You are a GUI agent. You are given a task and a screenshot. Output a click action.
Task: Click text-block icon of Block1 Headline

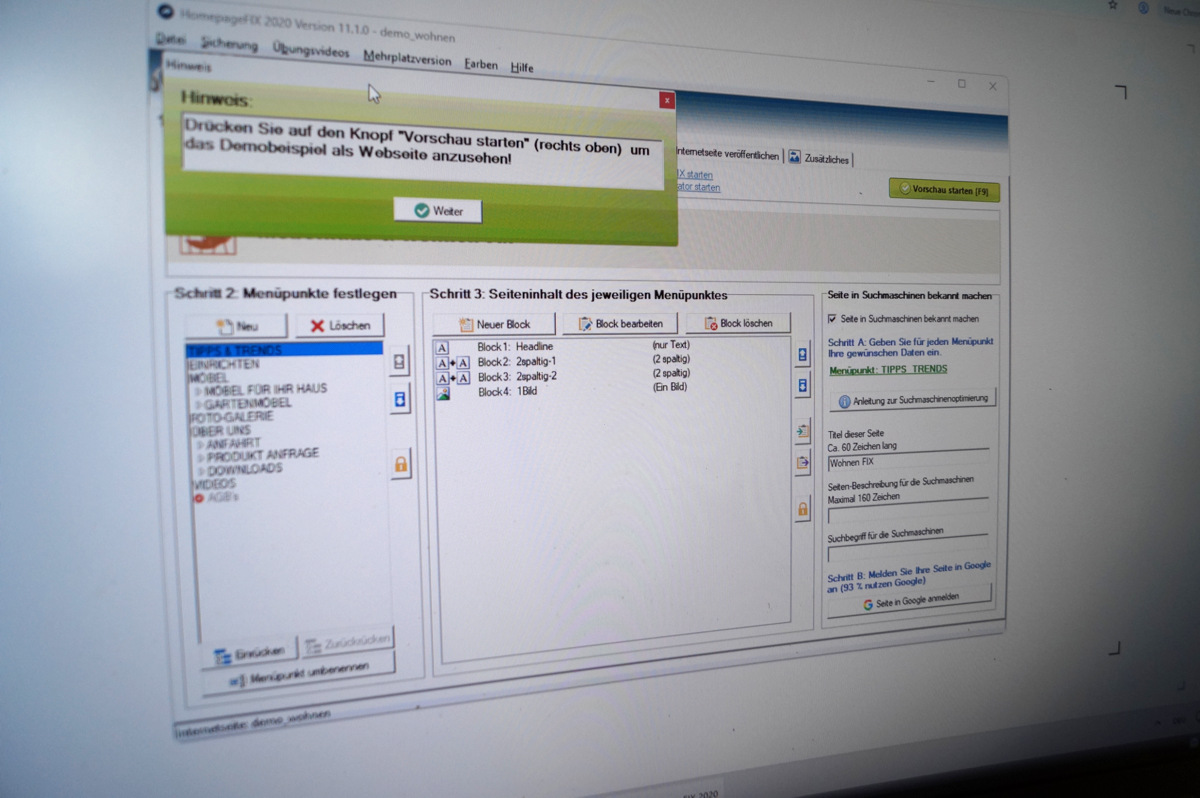[443, 347]
